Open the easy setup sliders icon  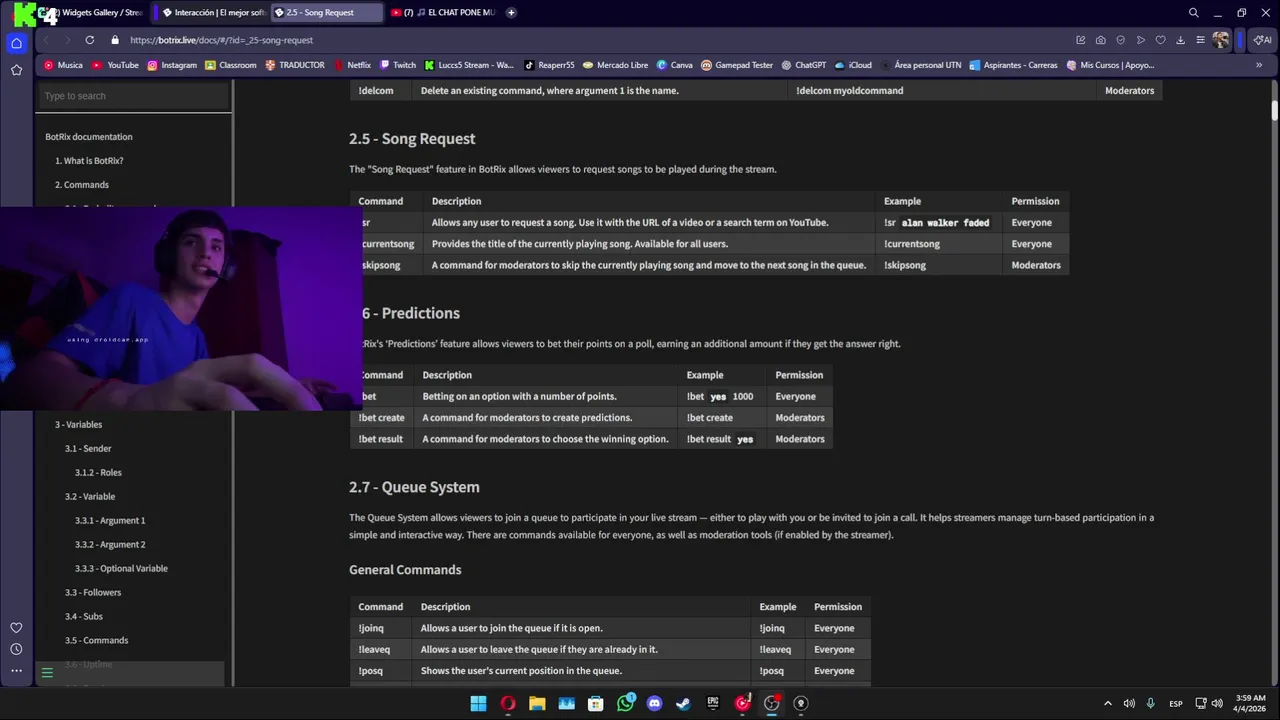coord(1201,40)
